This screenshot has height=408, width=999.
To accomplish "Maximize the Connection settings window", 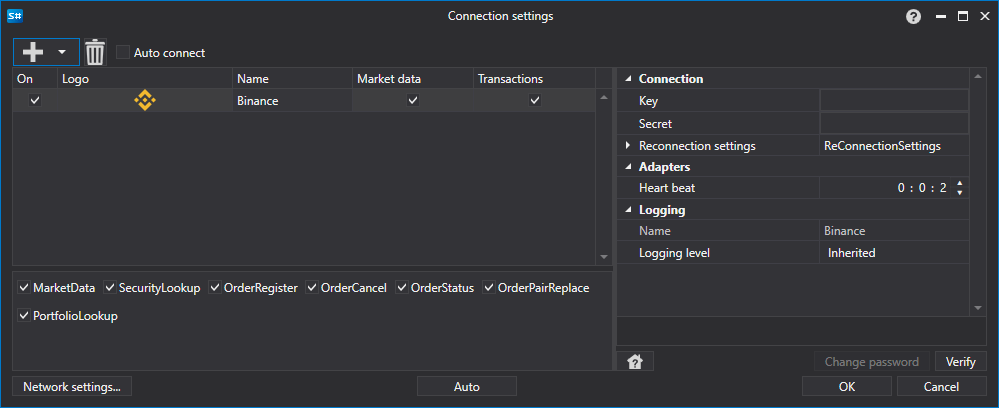I will click(x=963, y=17).
